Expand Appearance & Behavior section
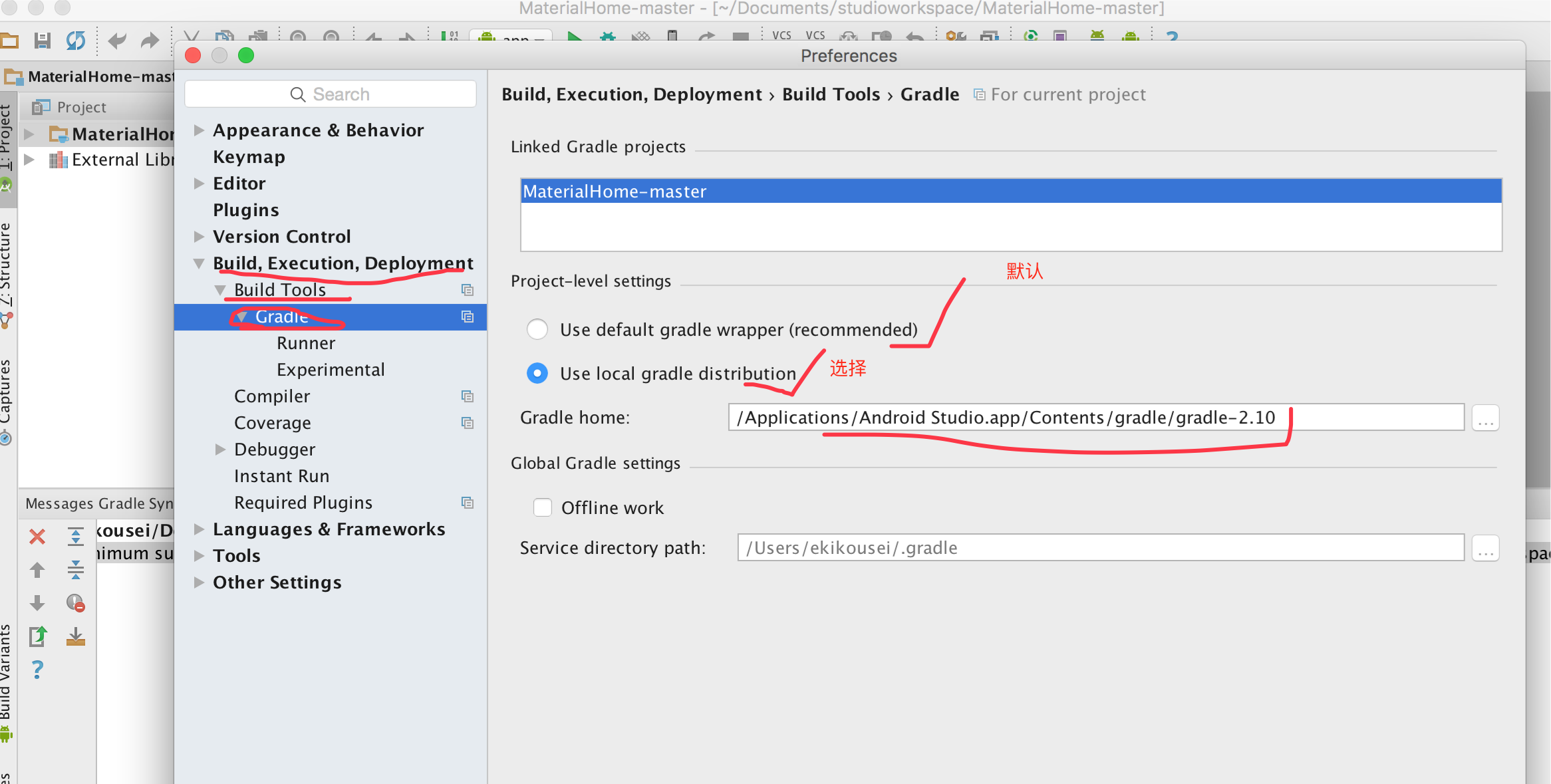 tap(198, 130)
